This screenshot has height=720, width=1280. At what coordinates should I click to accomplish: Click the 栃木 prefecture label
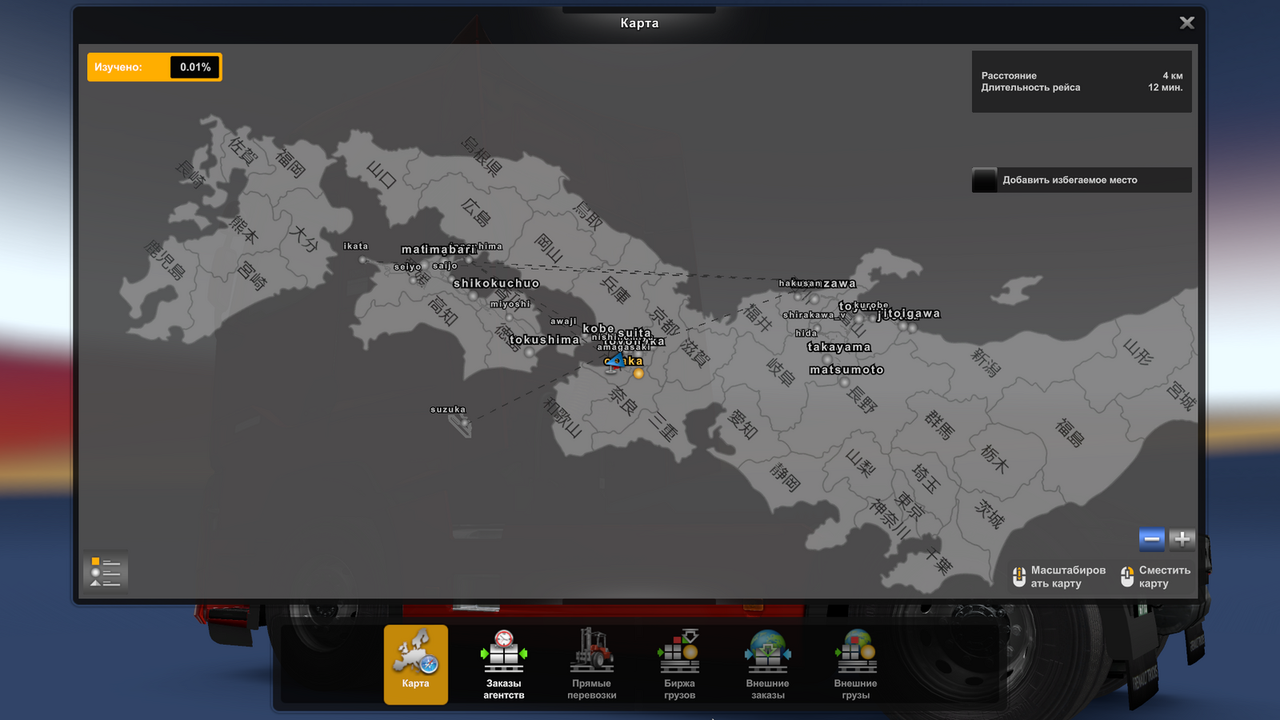pos(995,458)
